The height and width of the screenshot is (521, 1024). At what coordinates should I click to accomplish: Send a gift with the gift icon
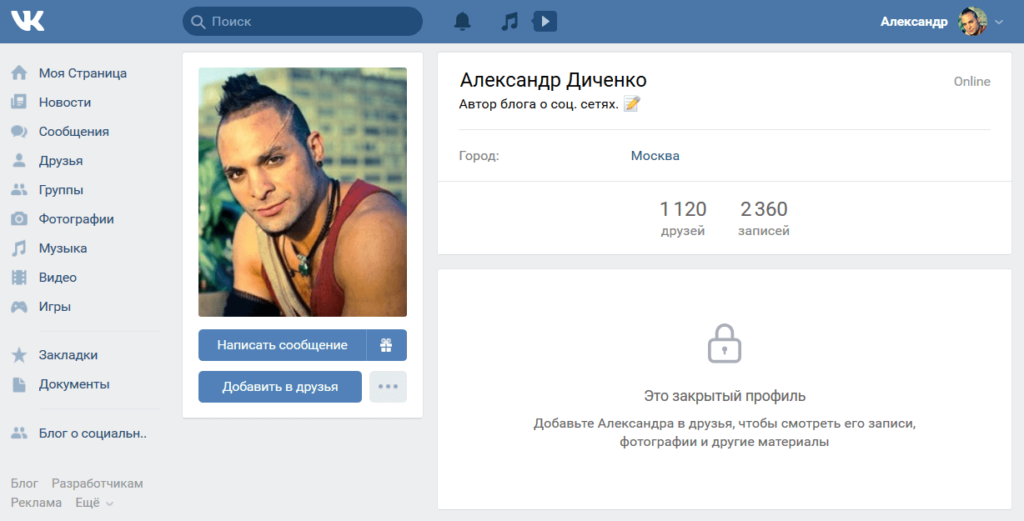(387, 345)
